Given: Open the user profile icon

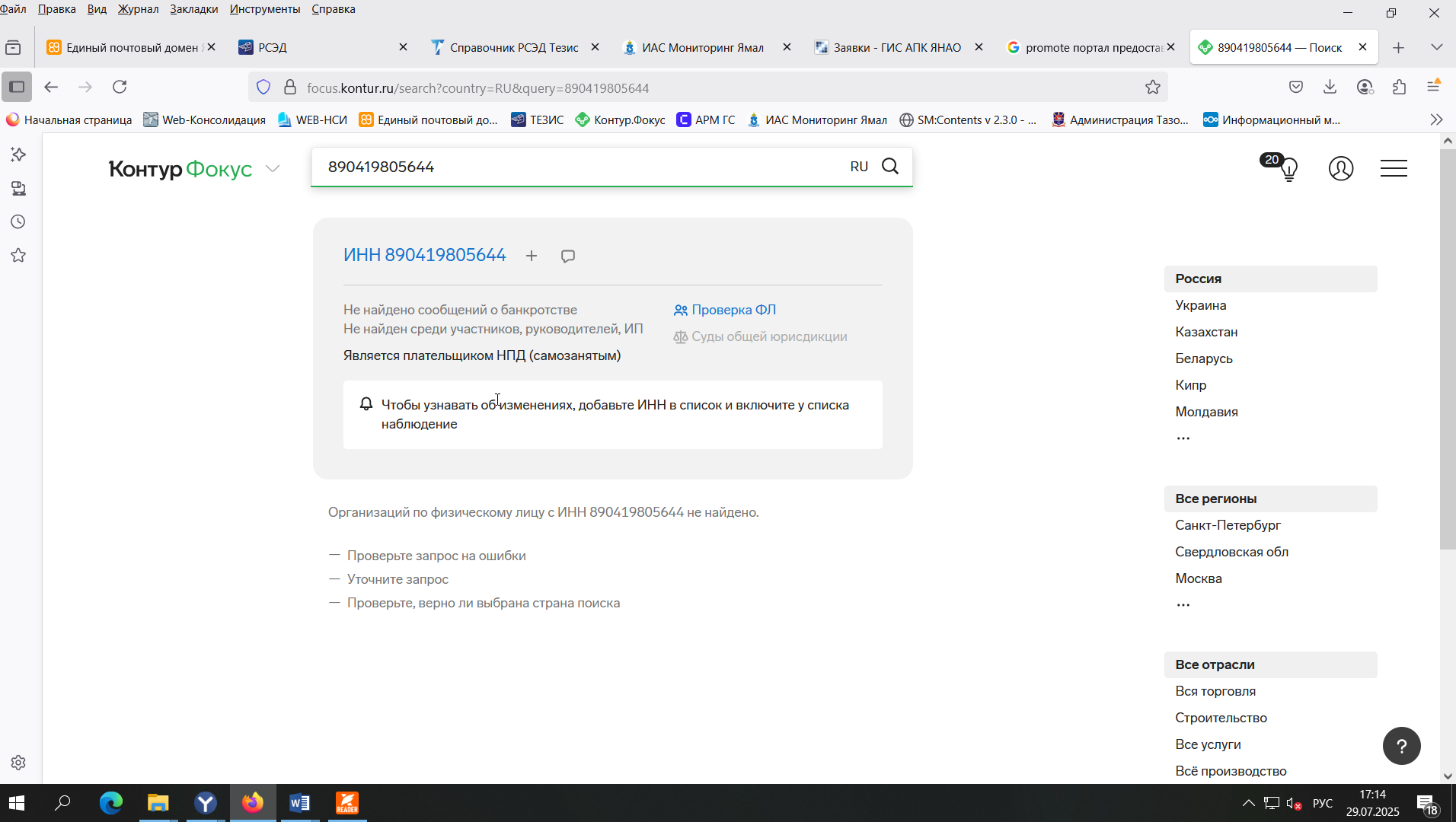Looking at the screenshot, I should click(1341, 168).
